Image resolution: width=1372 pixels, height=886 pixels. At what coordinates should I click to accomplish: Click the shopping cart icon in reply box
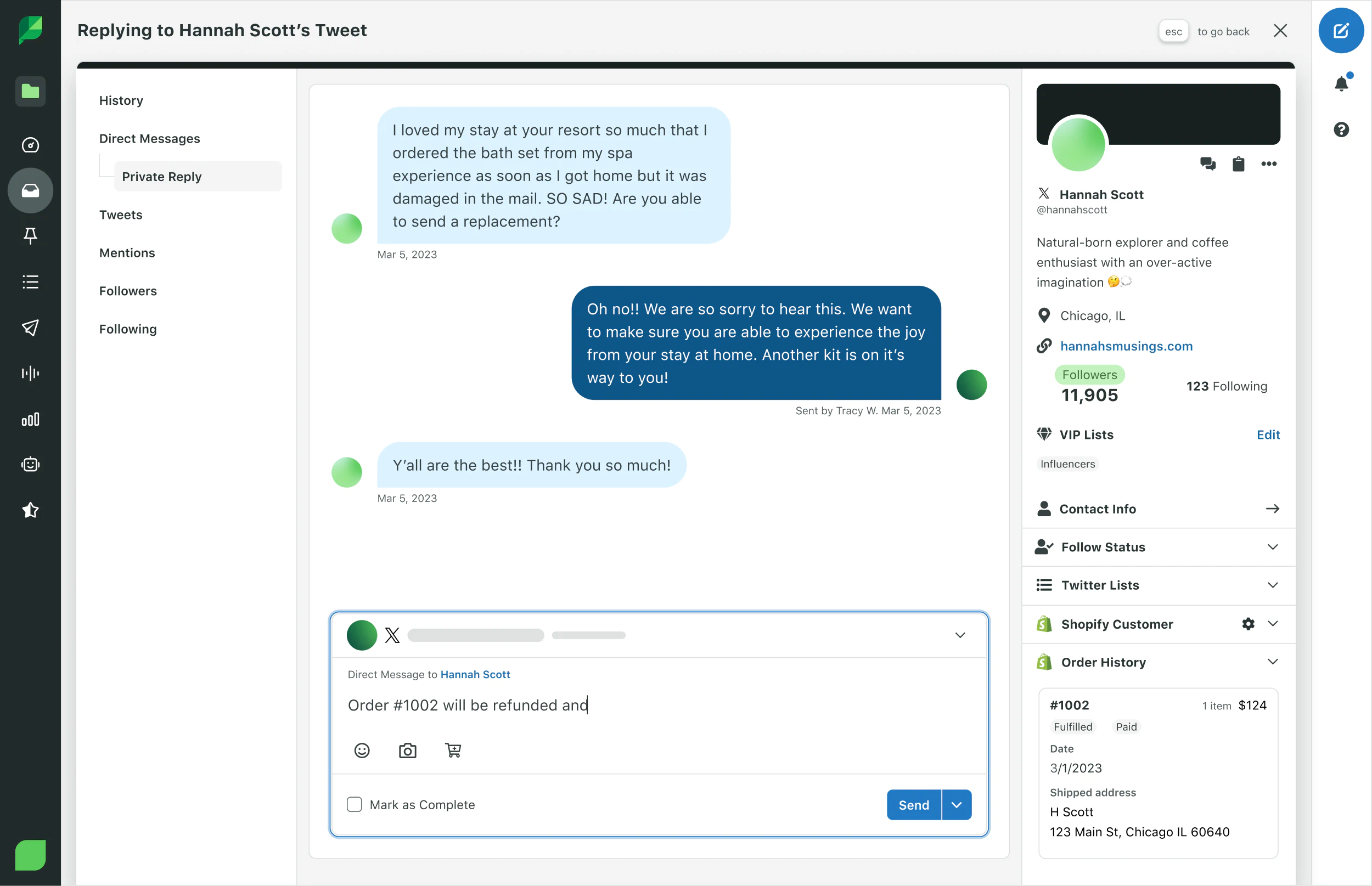coord(454,749)
